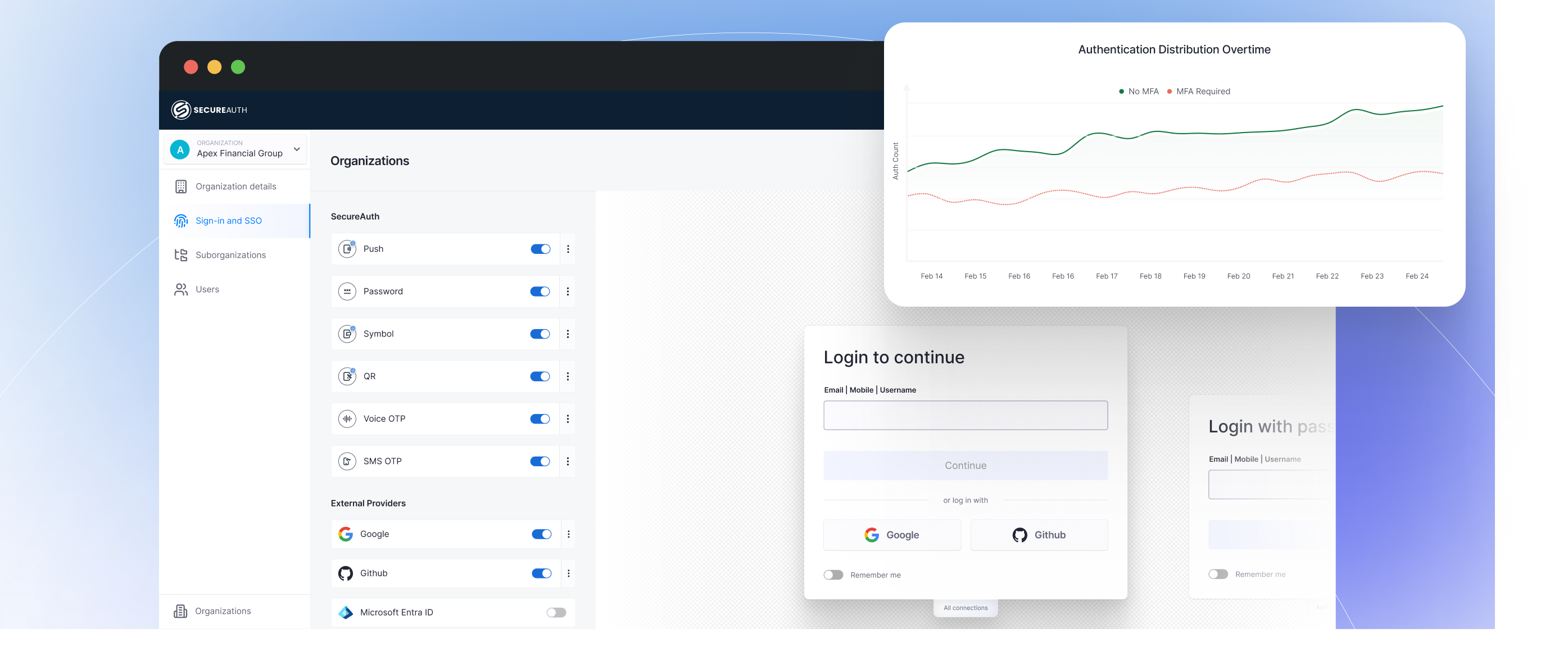
Task: Open the kebab menu next to Password
Action: coord(568,291)
